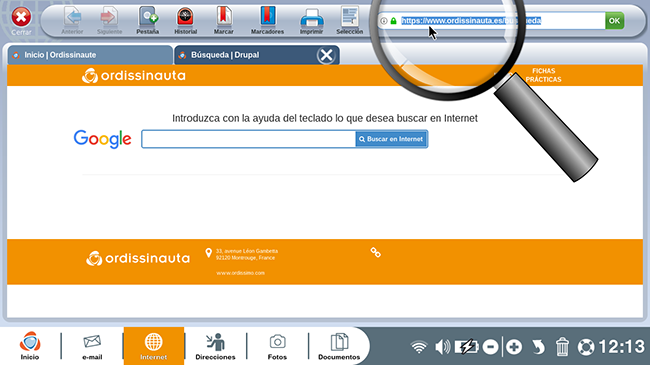Viewport: 650px width, 365px height.
Task: Click the Wi-Fi status icon
Action: (x=419, y=347)
